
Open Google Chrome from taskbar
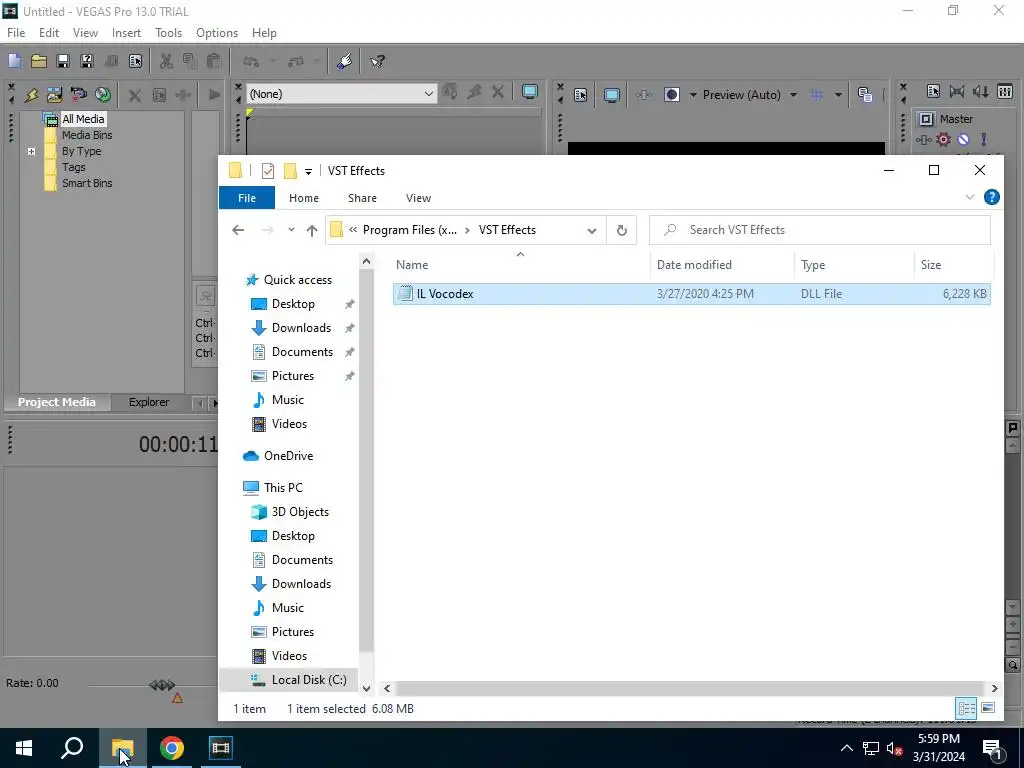point(172,748)
